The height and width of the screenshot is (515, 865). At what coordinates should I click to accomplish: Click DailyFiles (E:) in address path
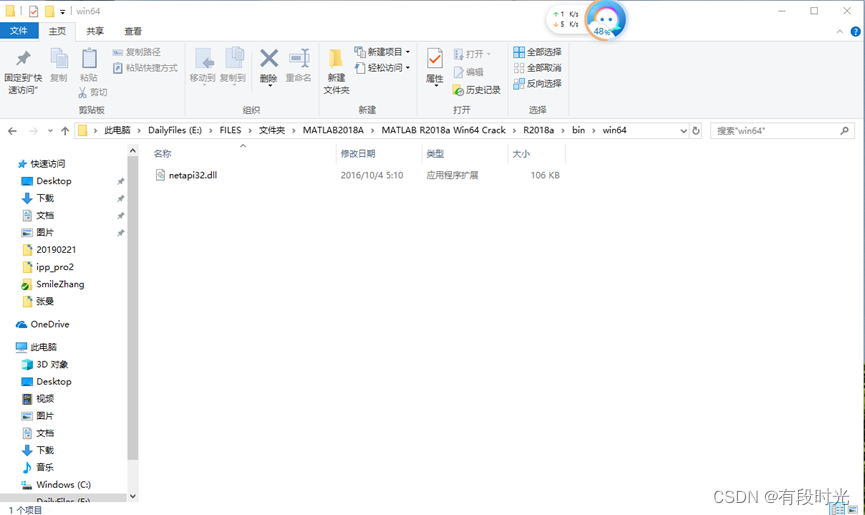[x=175, y=130]
